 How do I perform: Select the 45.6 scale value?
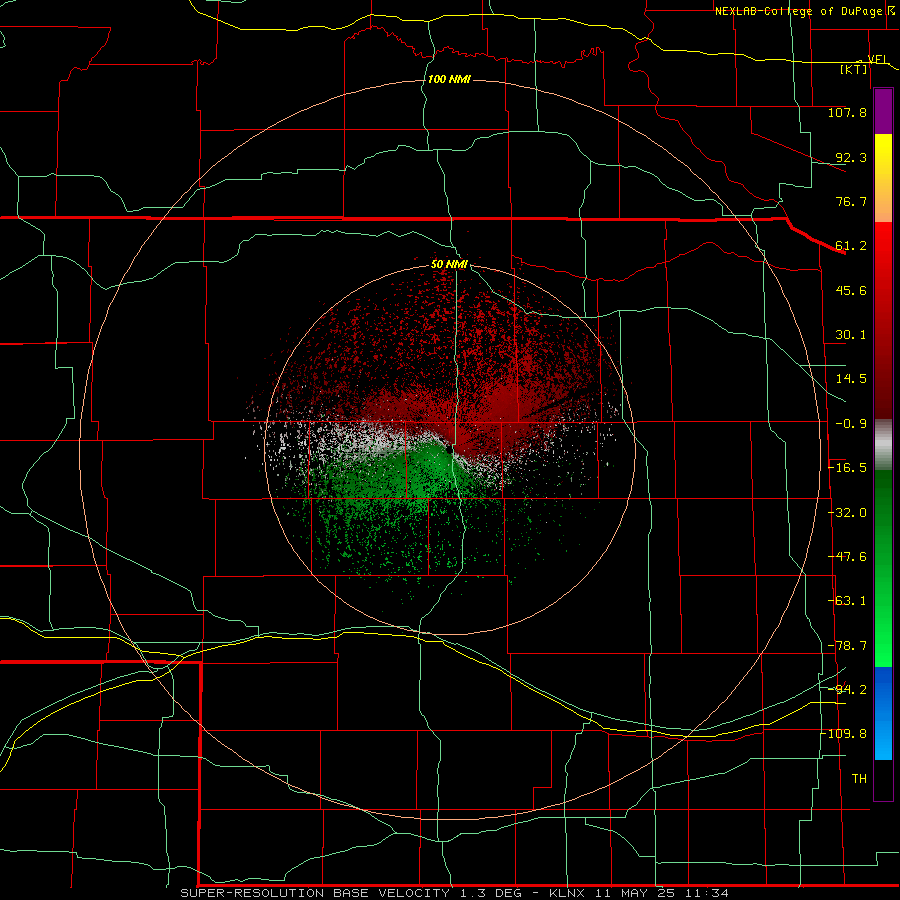pos(851,290)
